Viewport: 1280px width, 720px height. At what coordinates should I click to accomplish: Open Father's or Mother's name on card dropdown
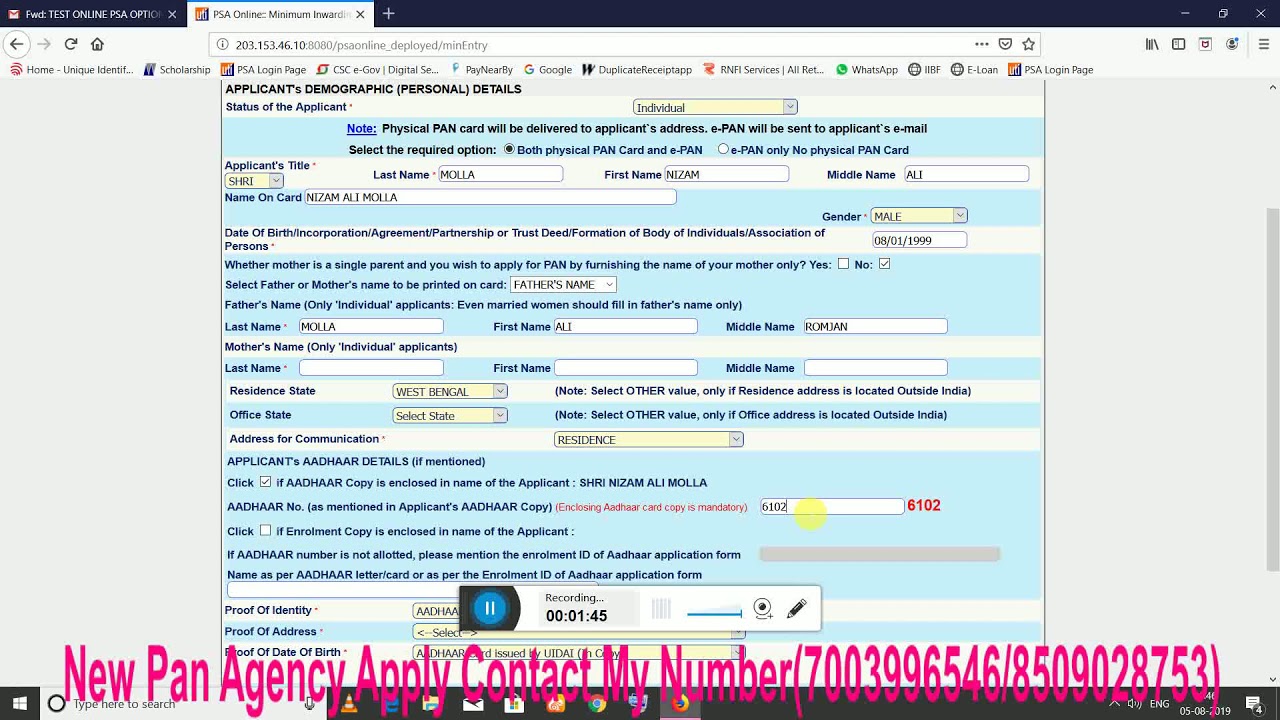pyautogui.click(x=563, y=285)
